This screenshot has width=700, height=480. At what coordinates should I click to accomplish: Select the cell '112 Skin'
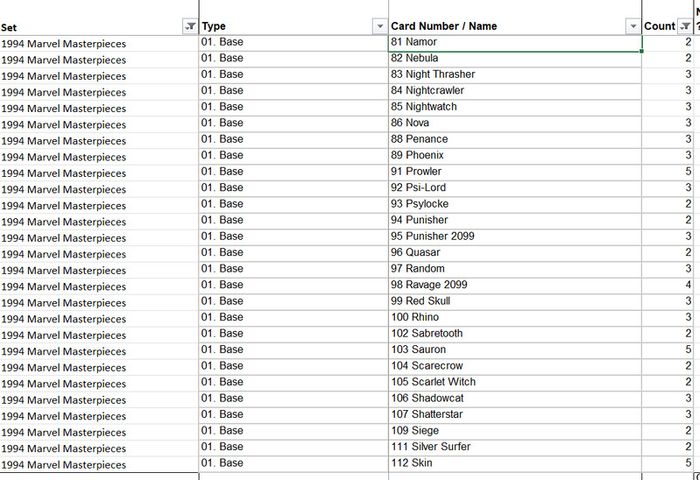[x=515, y=464]
